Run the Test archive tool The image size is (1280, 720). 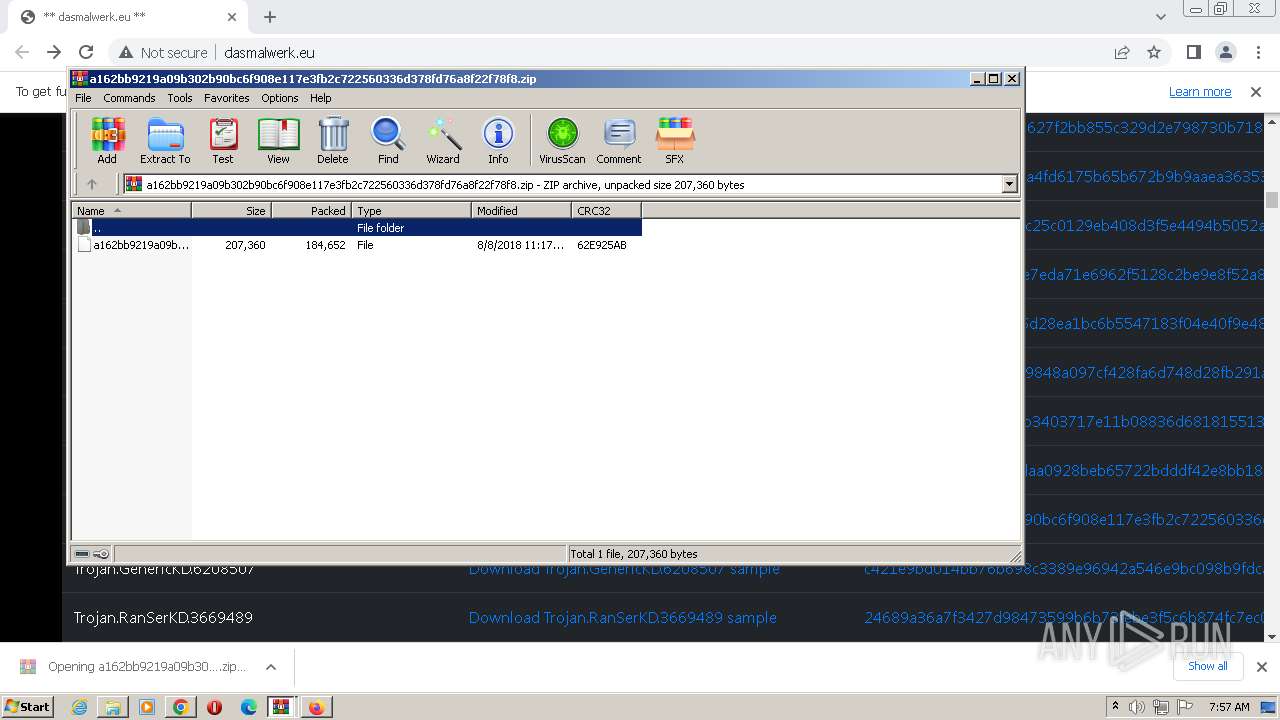click(223, 140)
